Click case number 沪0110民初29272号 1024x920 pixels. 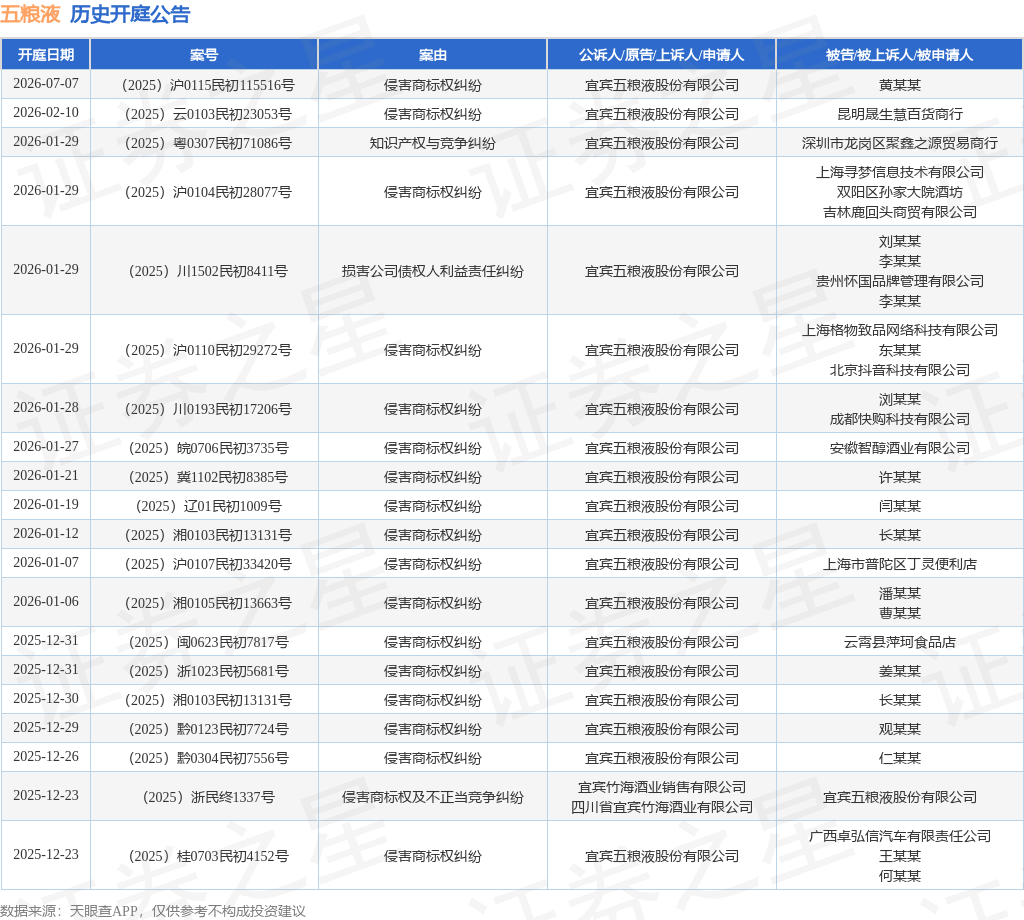click(x=208, y=350)
